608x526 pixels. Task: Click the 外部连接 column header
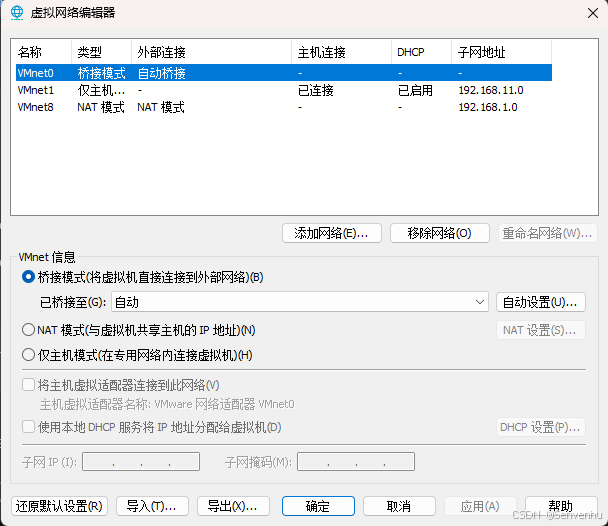(x=211, y=52)
